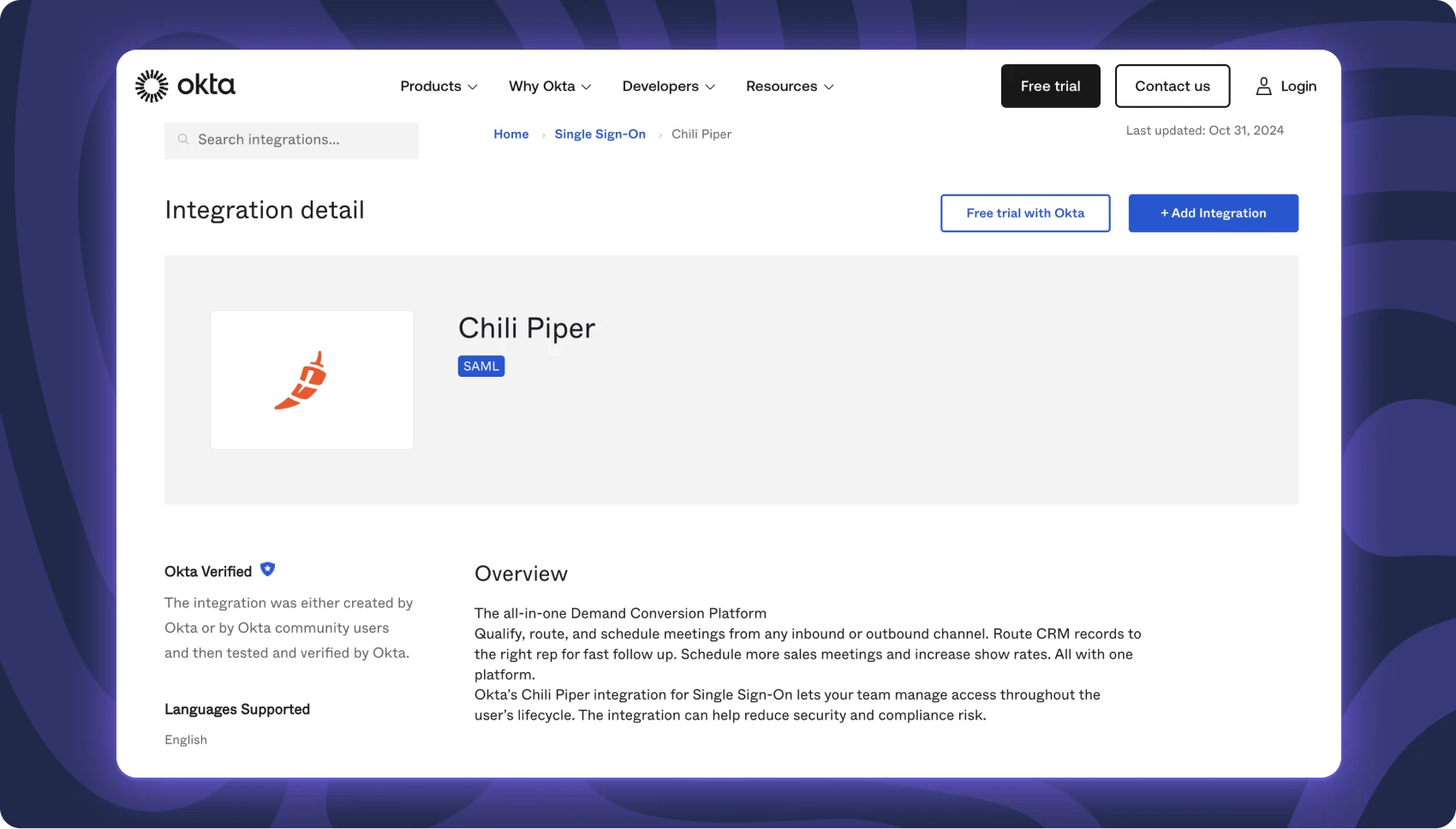The height and width of the screenshot is (829, 1456).
Task: Click the Okta Verified shield badge
Action: tap(268, 570)
